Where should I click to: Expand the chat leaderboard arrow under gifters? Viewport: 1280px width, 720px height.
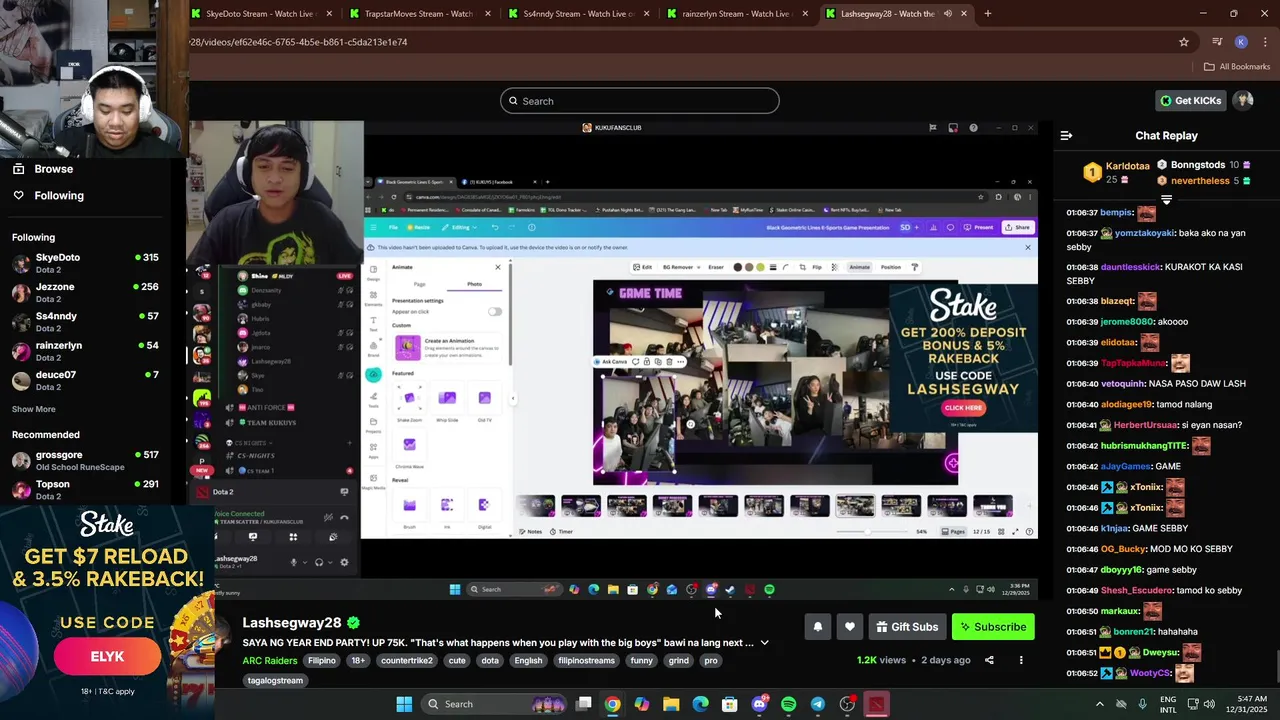click(x=1166, y=199)
